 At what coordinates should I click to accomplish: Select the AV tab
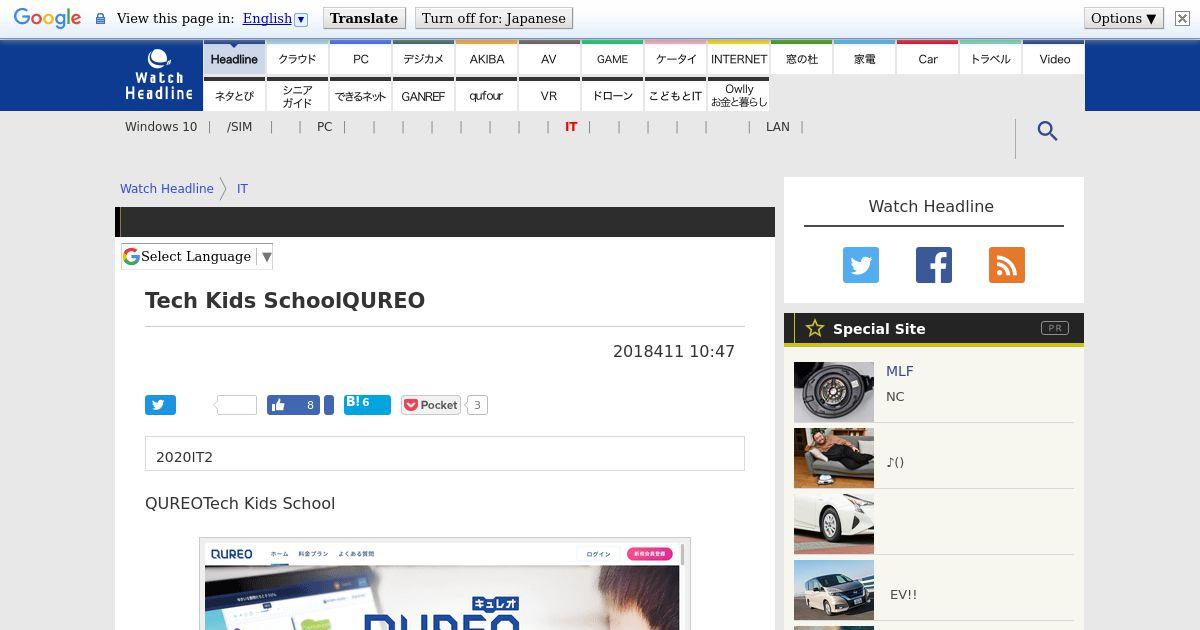549,58
